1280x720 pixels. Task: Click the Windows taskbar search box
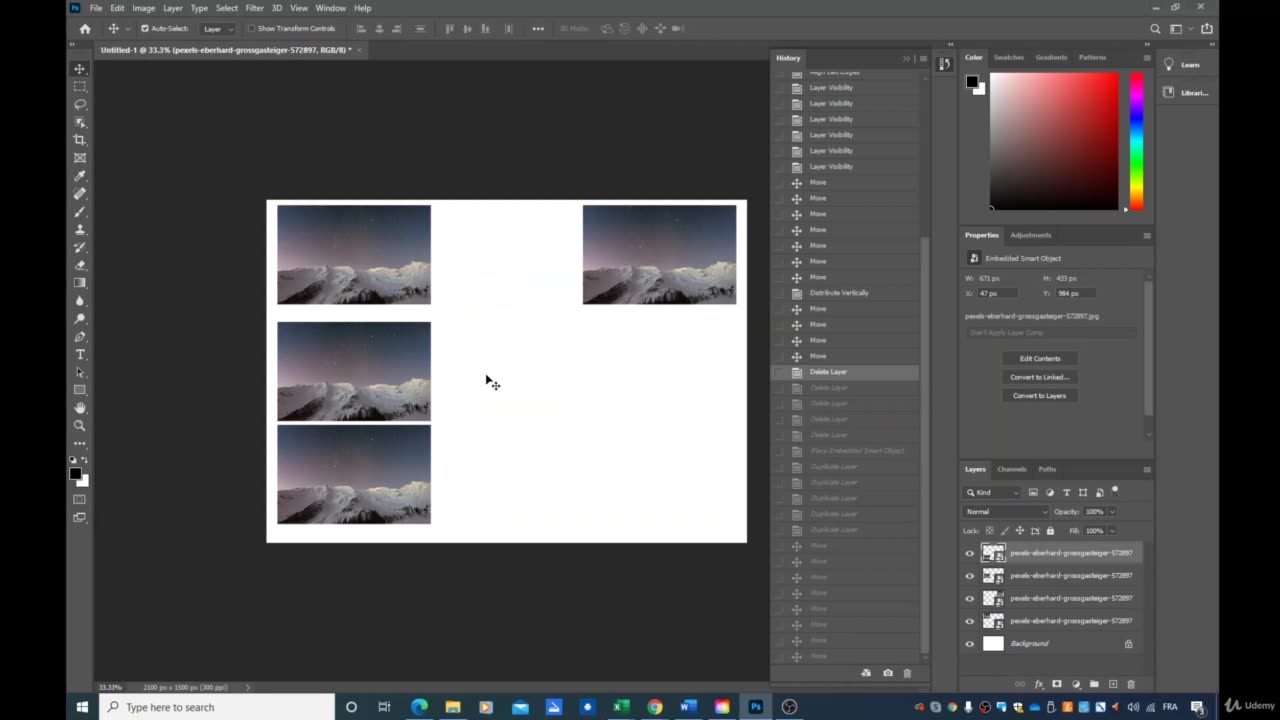[216, 707]
